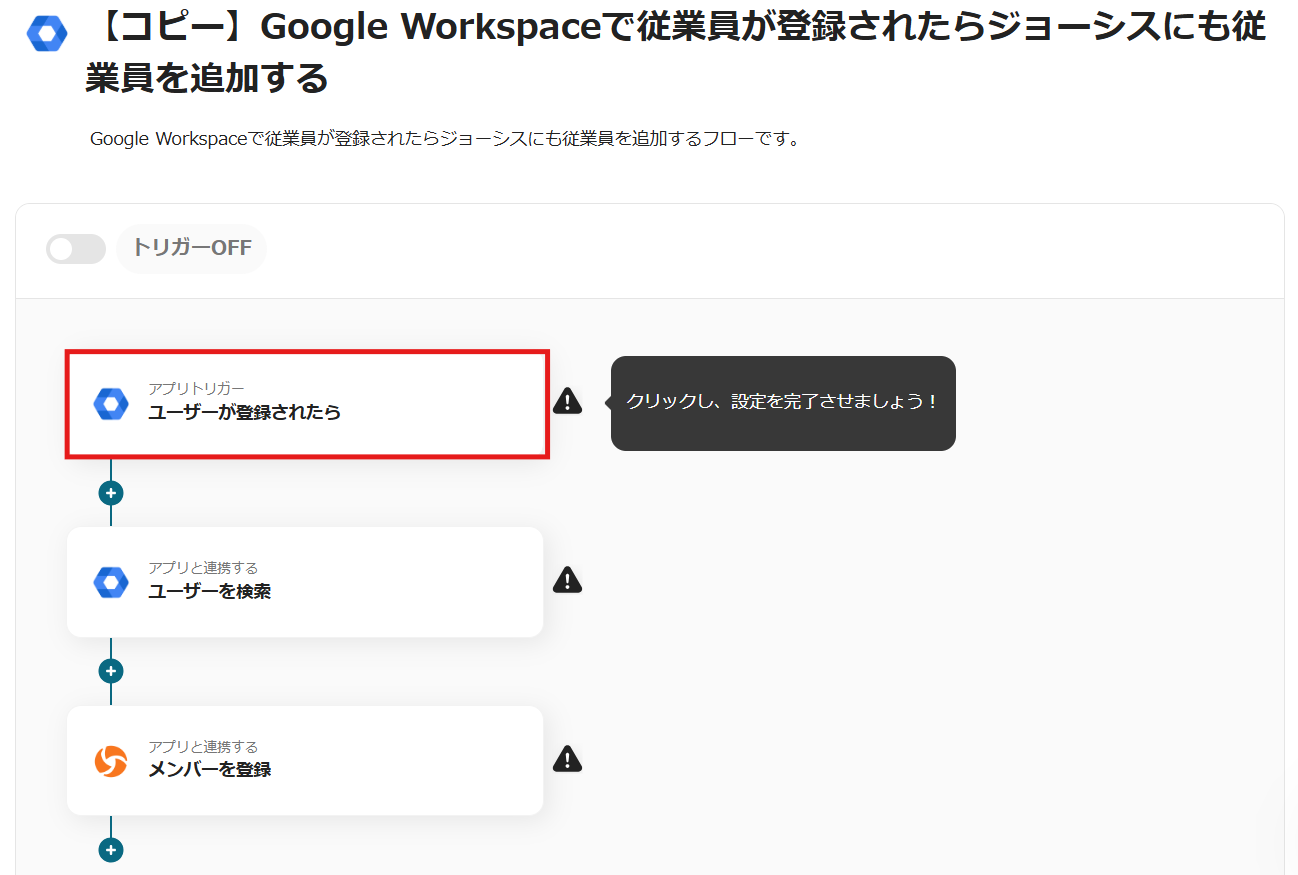Click the warning icon next to メンバーを登録

[567, 759]
